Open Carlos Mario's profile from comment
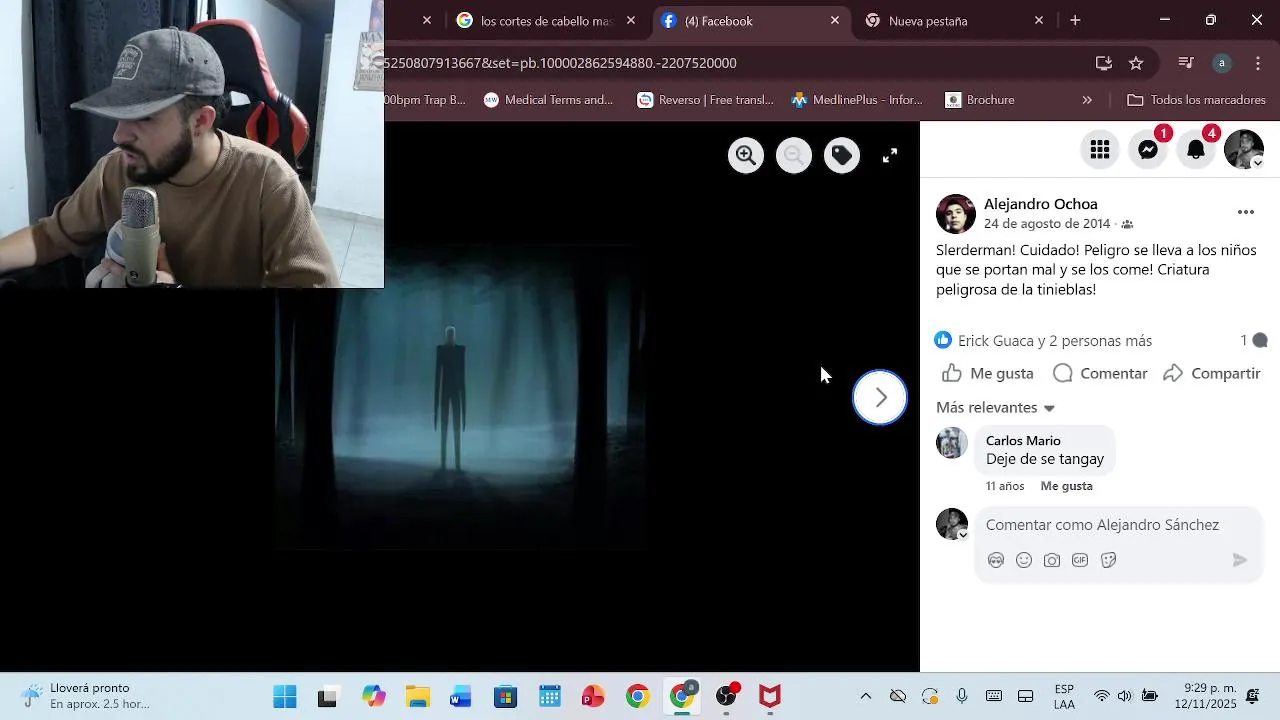This screenshot has width=1280, height=720. [1023, 441]
